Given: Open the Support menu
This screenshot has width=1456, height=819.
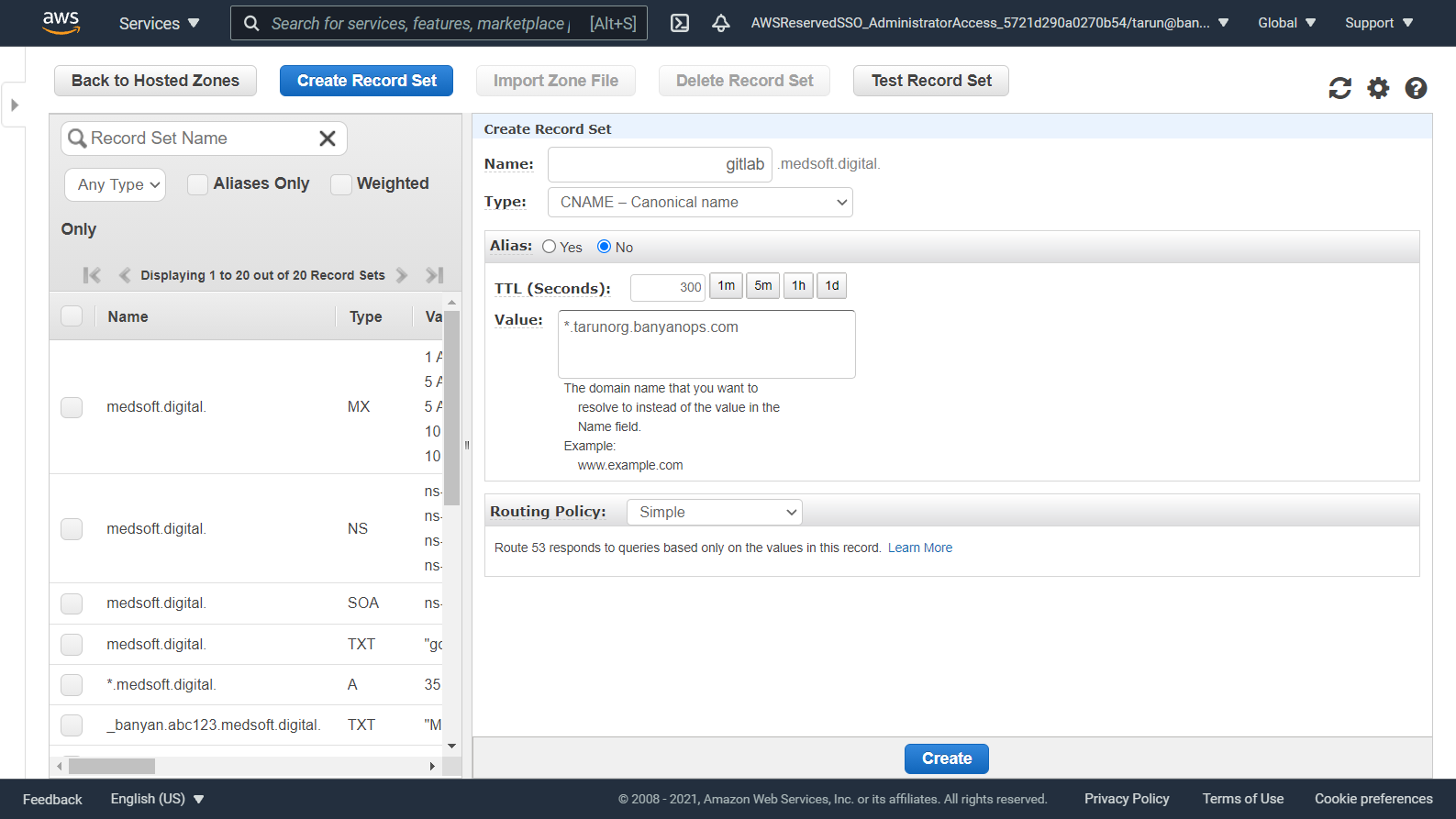Looking at the screenshot, I should 1378,23.
